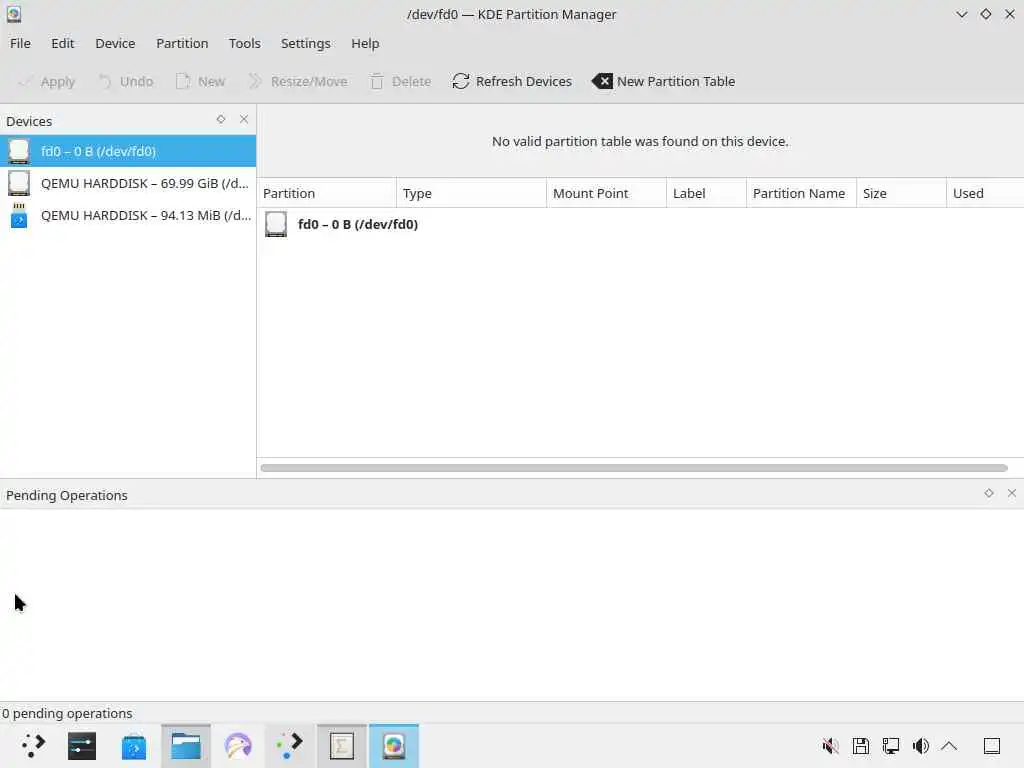1024x768 pixels.
Task: Click the Resize/Move toolbar button
Action: [x=297, y=82]
